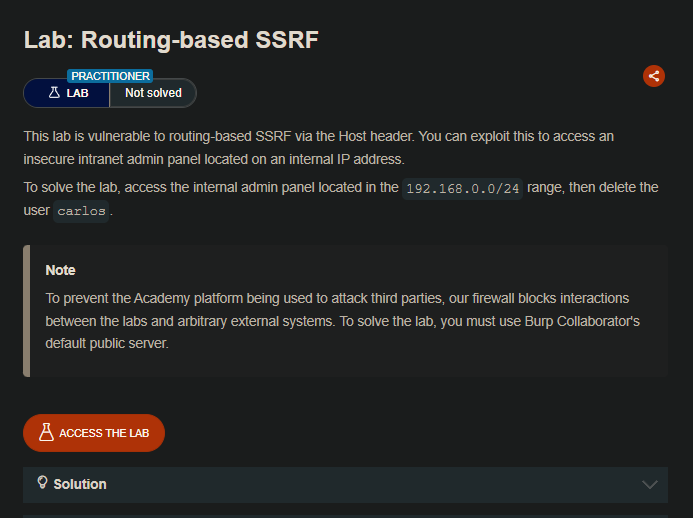
Task: Click the PRACTITIONER difficulty badge
Action: (x=110, y=76)
